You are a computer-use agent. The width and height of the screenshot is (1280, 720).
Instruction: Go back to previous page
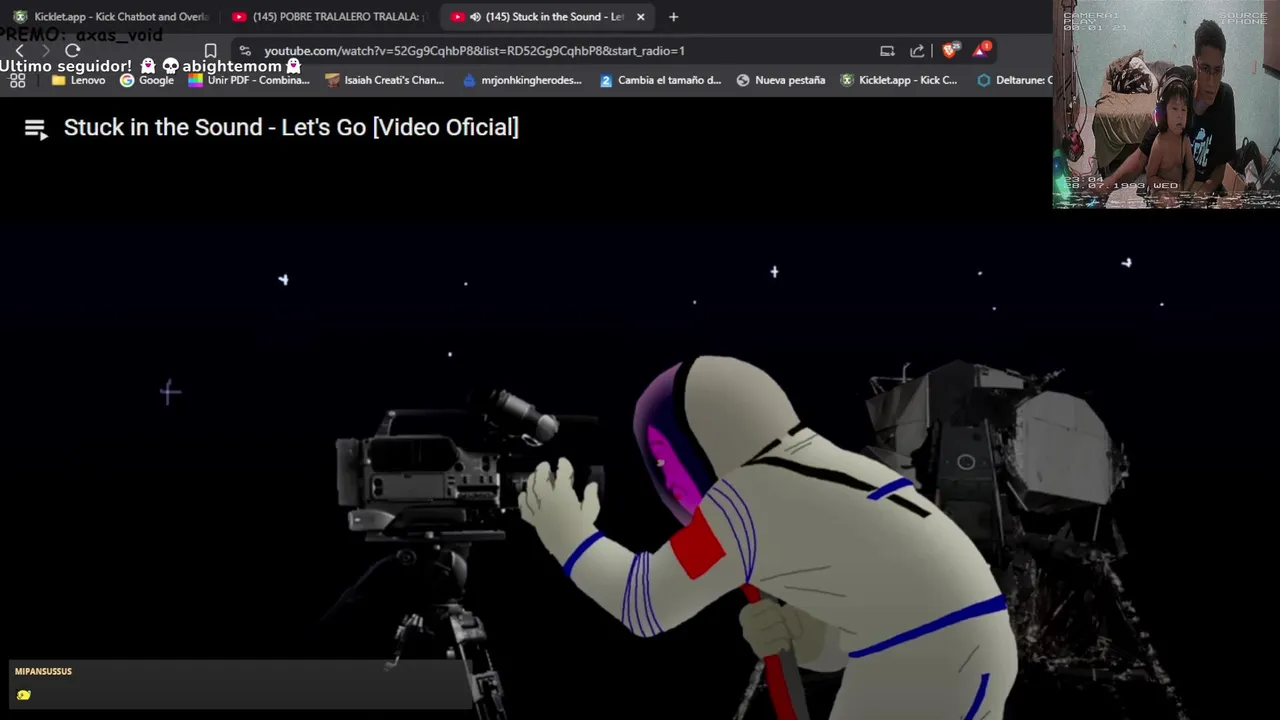coord(19,51)
